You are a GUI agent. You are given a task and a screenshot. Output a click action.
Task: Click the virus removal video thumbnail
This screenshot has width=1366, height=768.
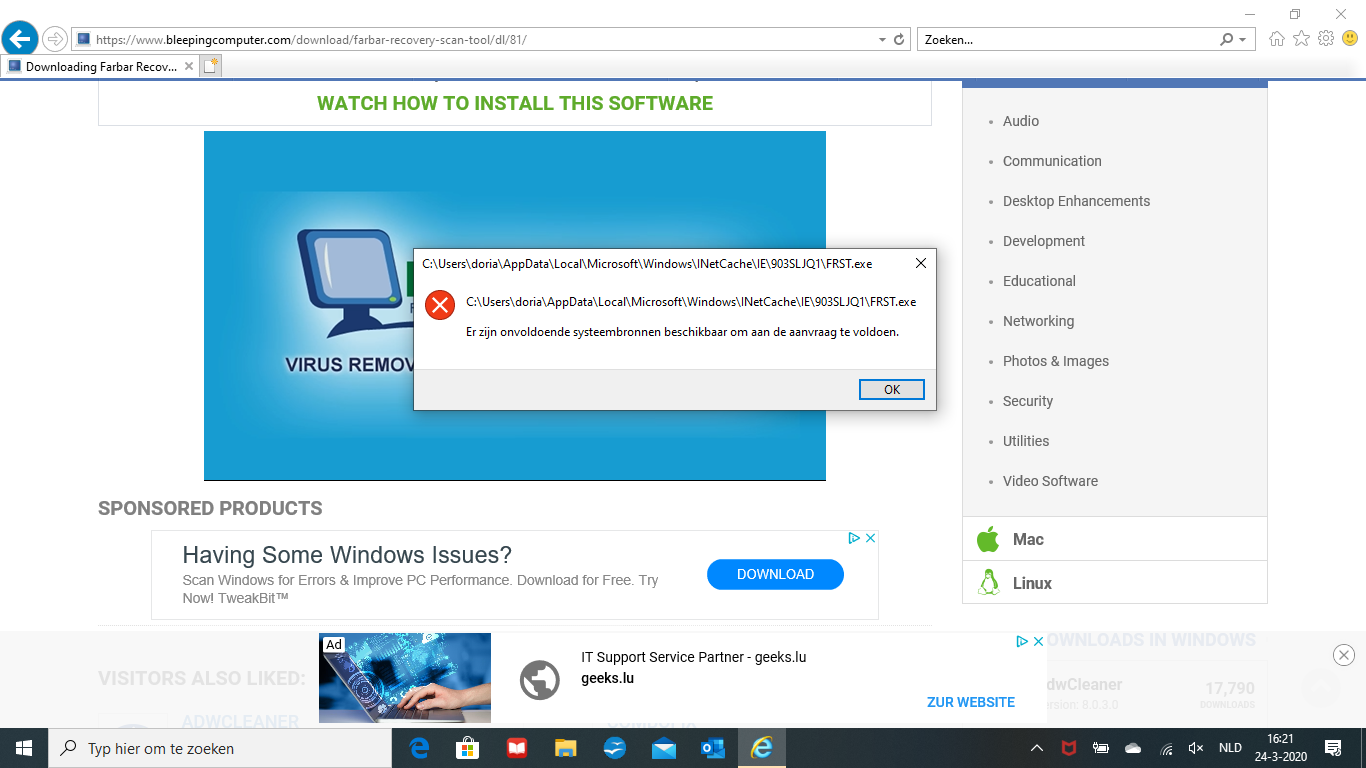click(515, 305)
